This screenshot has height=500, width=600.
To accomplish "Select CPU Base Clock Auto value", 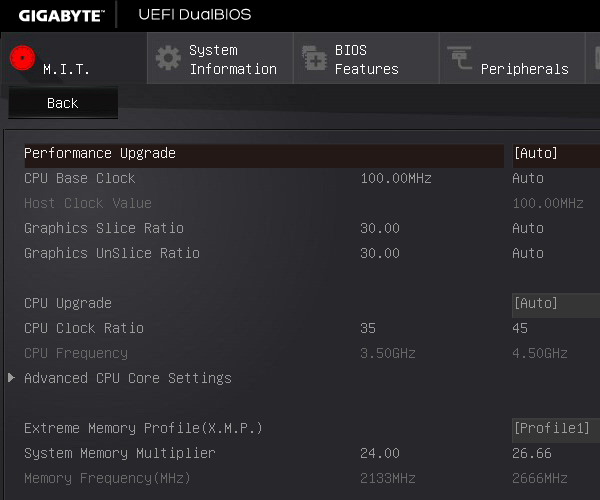I will (528, 178).
